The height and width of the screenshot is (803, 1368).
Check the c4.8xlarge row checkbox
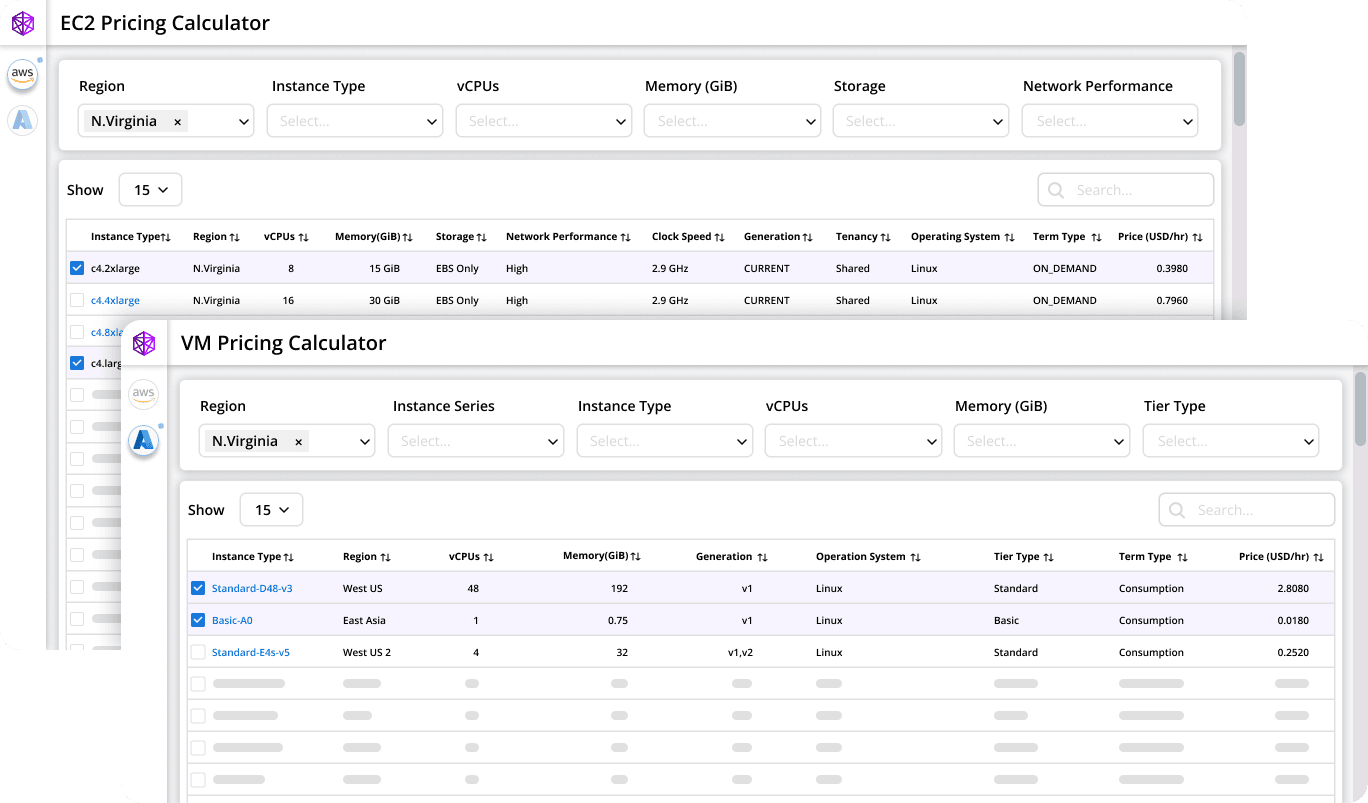pos(77,332)
